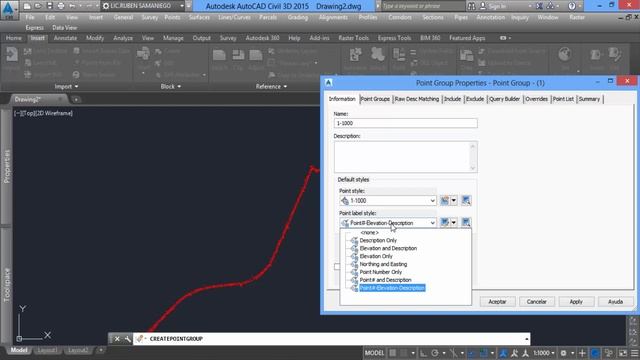Switch to the Home ribbon tab

[x=13, y=38]
